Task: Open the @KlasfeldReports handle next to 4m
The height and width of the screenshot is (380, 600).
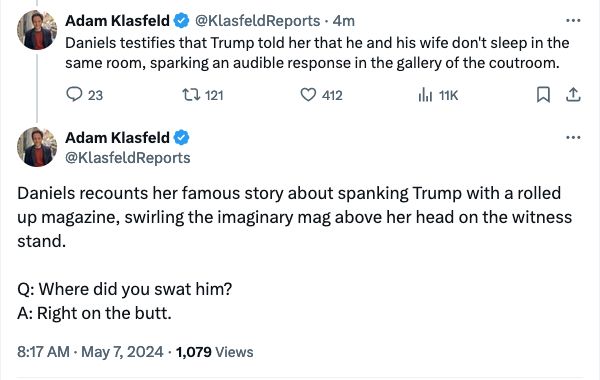Action: coord(258,21)
